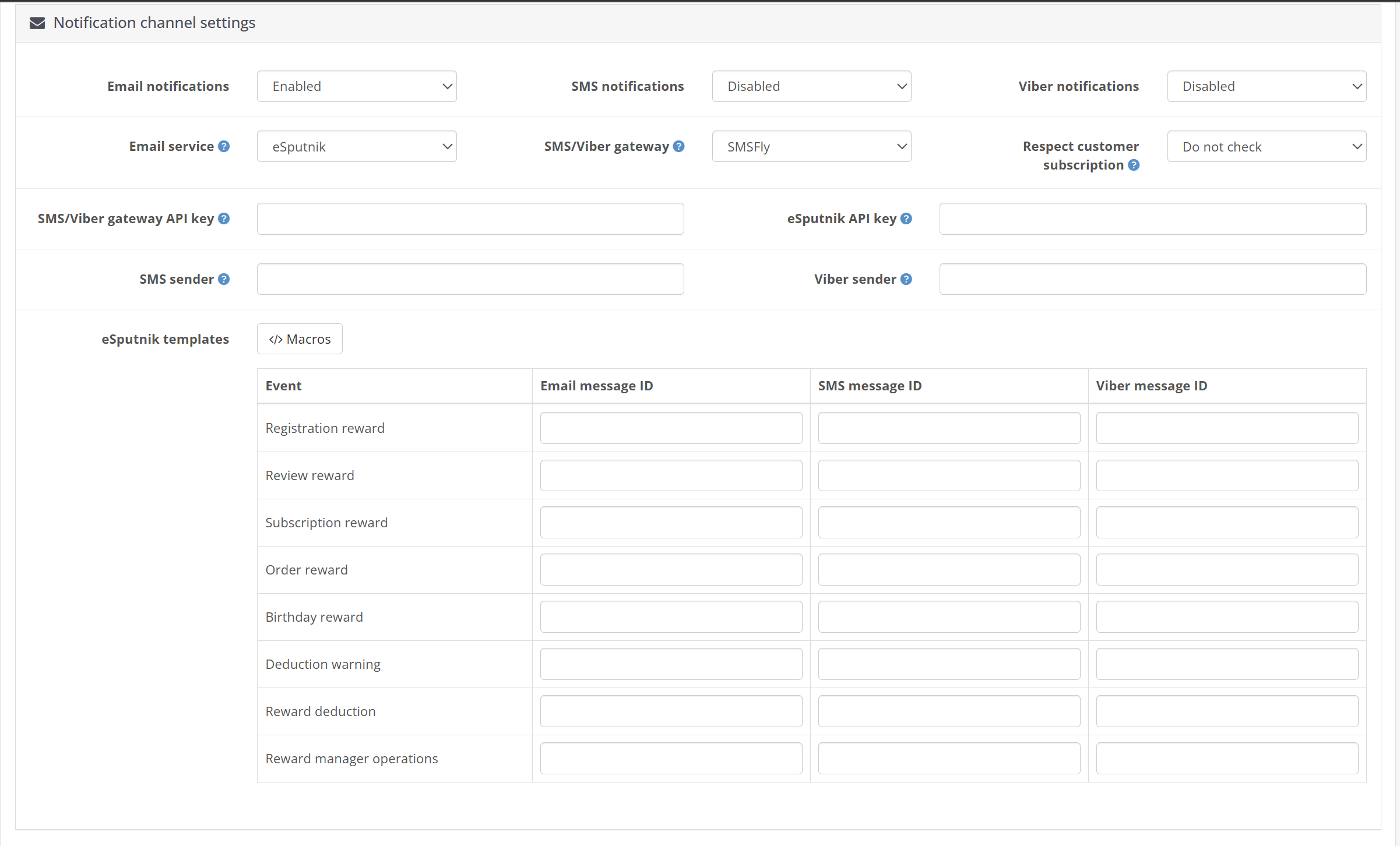Click the Respect customer subscription help icon
Image resolution: width=1400 pixels, height=846 pixels.
[1134, 165]
